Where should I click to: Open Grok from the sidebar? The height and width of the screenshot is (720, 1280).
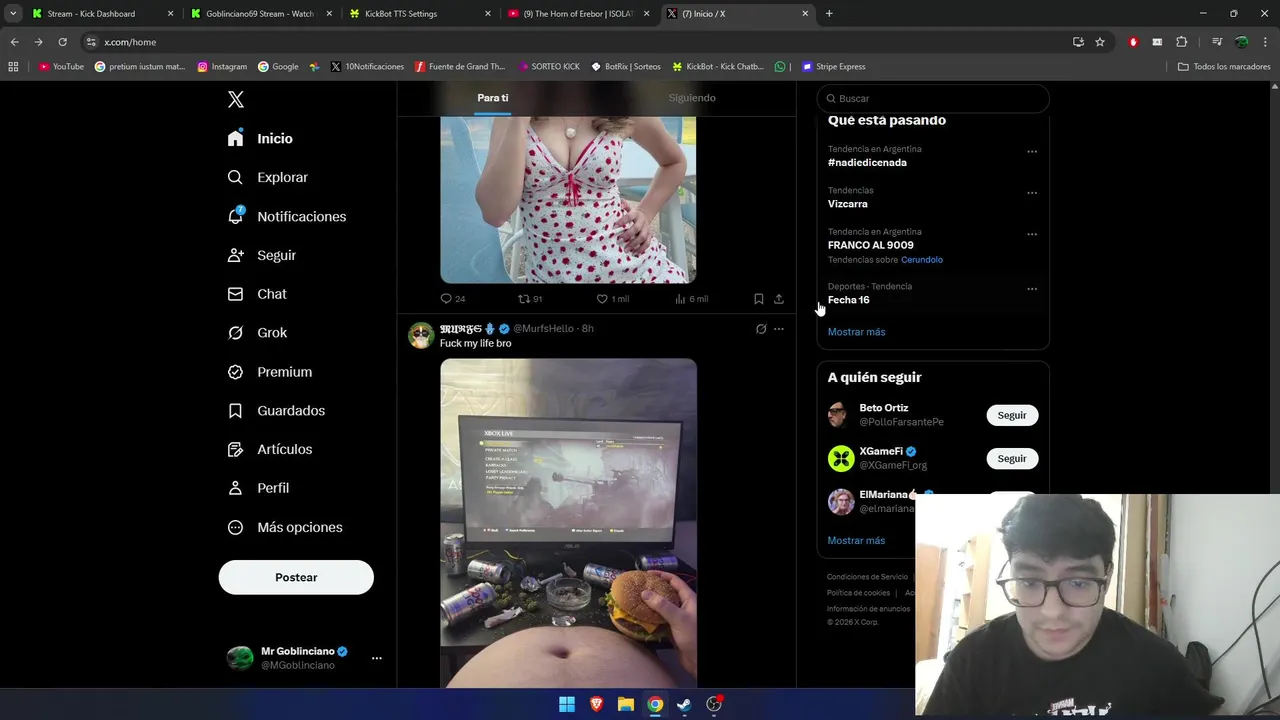[x=257, y=333]
